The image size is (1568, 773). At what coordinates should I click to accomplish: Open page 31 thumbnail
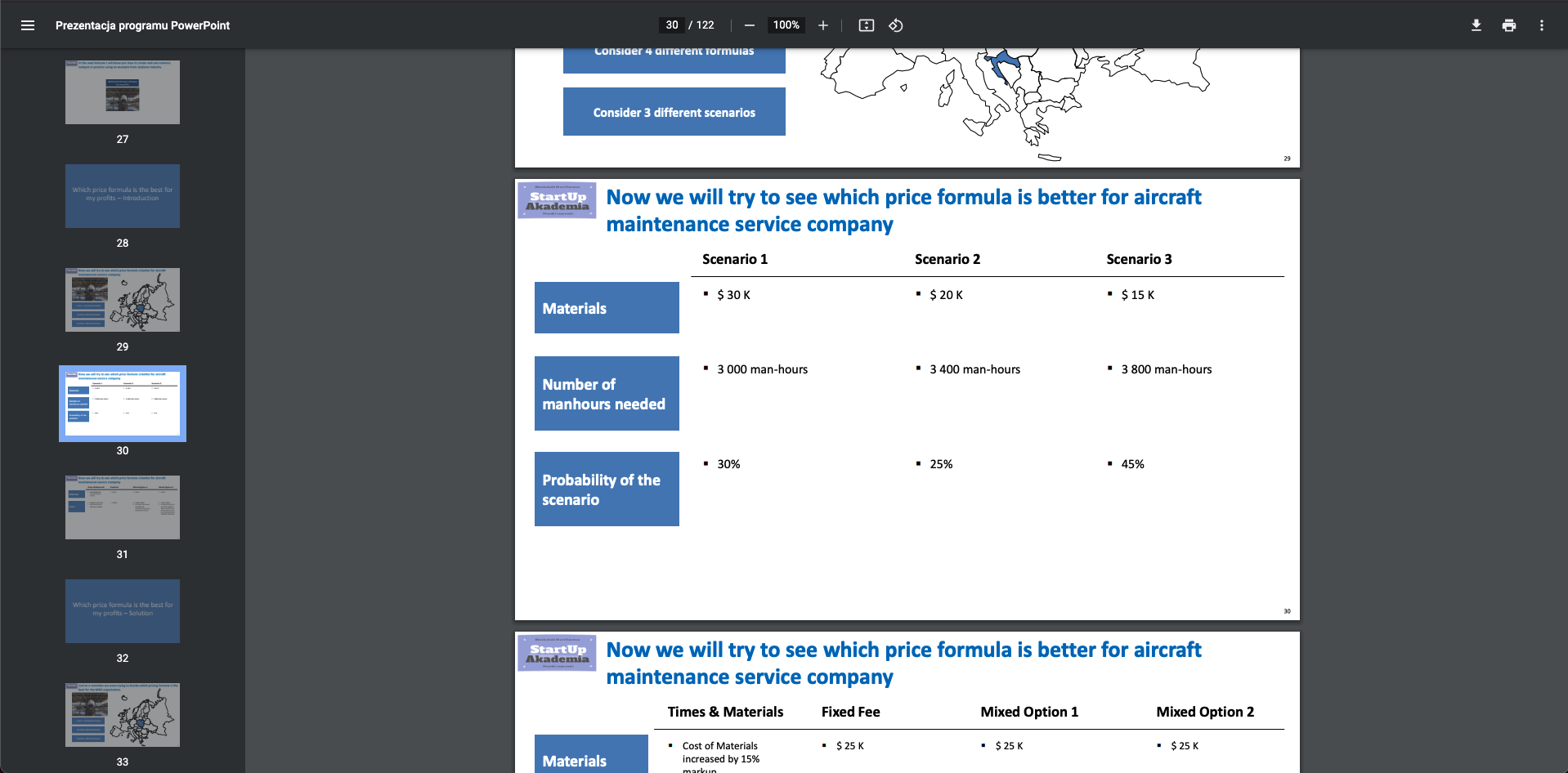tap(123, 507)
